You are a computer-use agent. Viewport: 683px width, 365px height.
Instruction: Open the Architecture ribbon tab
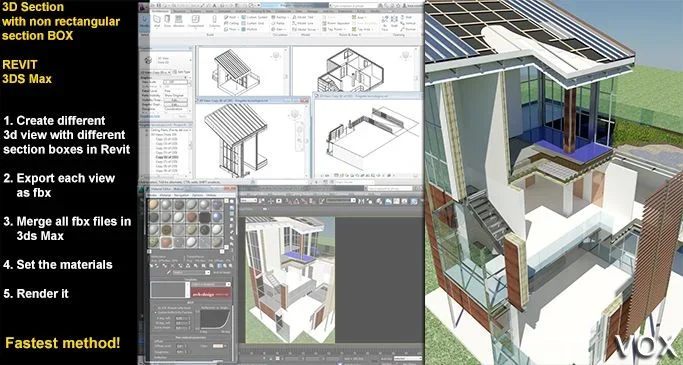click(161, 11)
